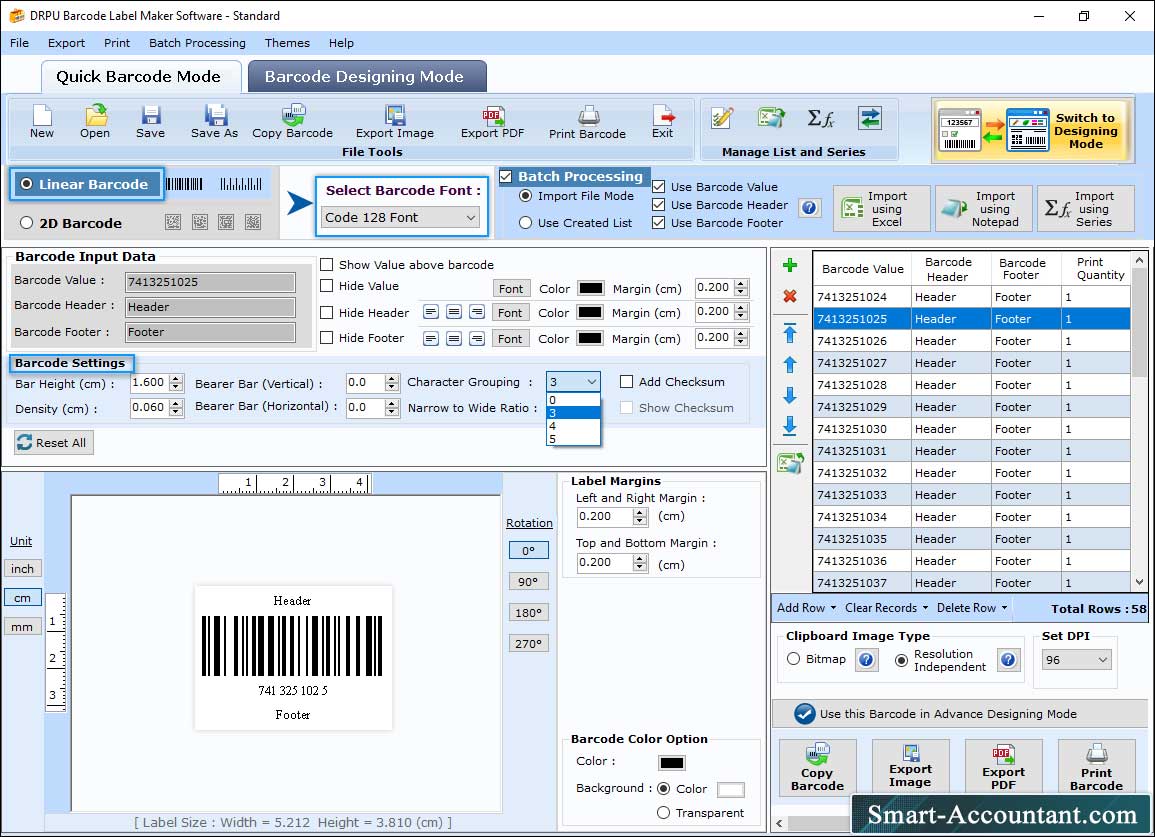Align header left icon in Hide Header row
The image size is (1155, 837).
point(431,312)
